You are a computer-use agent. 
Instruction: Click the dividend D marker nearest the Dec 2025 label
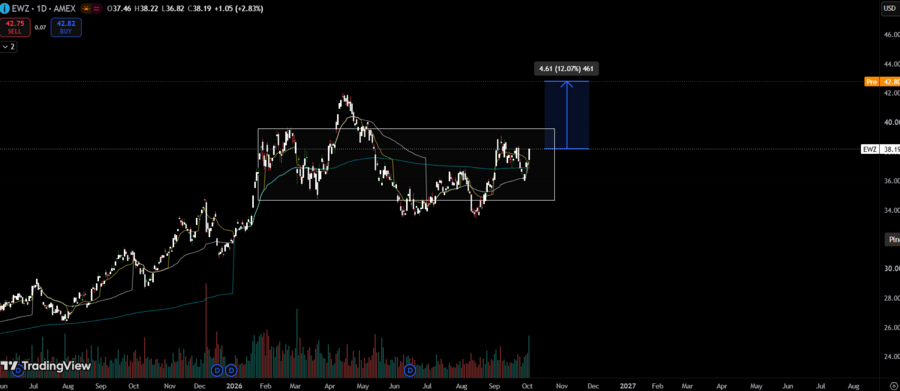click(217, 370)
